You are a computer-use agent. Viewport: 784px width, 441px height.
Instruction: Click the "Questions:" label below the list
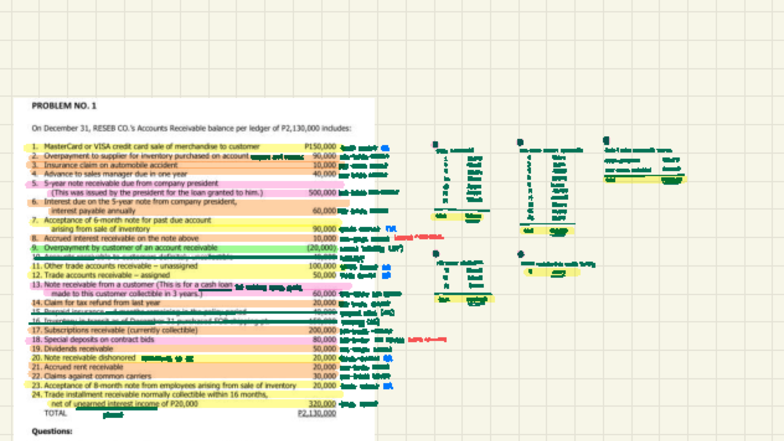point(52,432)
